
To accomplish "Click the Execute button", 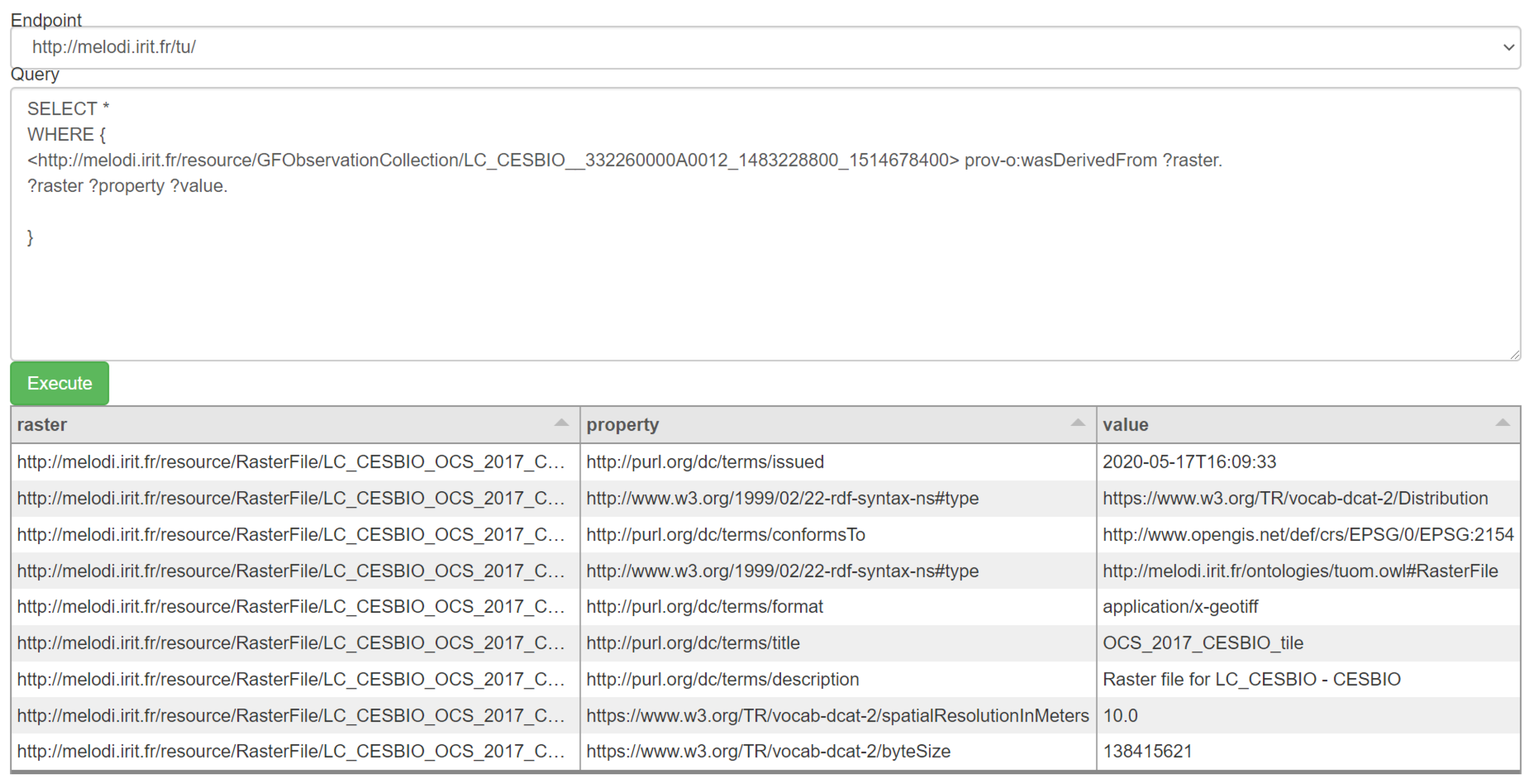I will (x=60, y=383).
